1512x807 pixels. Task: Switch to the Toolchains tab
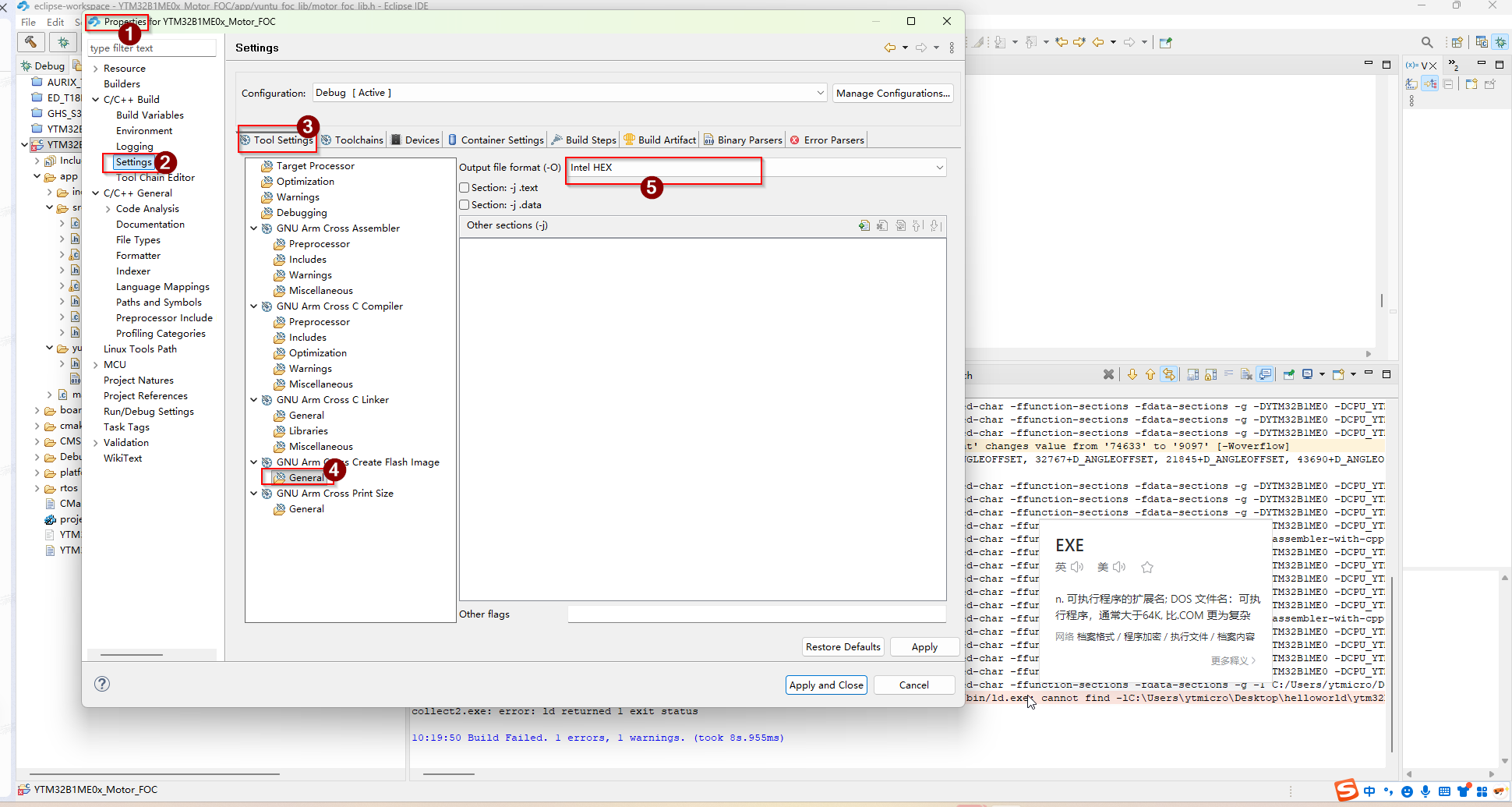[358, 140]
